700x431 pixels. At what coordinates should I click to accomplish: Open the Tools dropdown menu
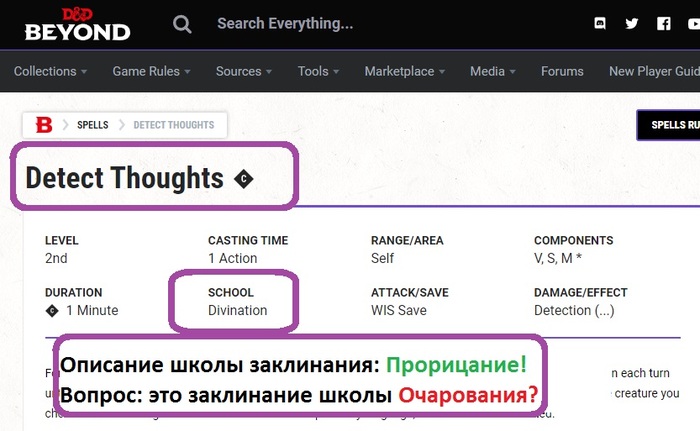(x=318, y=72)
